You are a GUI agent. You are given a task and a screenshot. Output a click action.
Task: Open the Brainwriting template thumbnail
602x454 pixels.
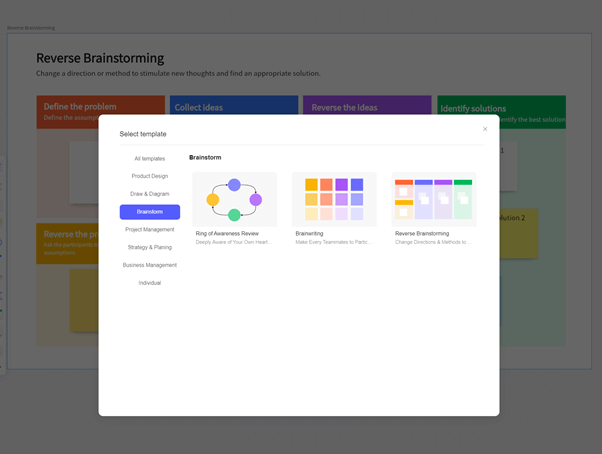[334, 199]
